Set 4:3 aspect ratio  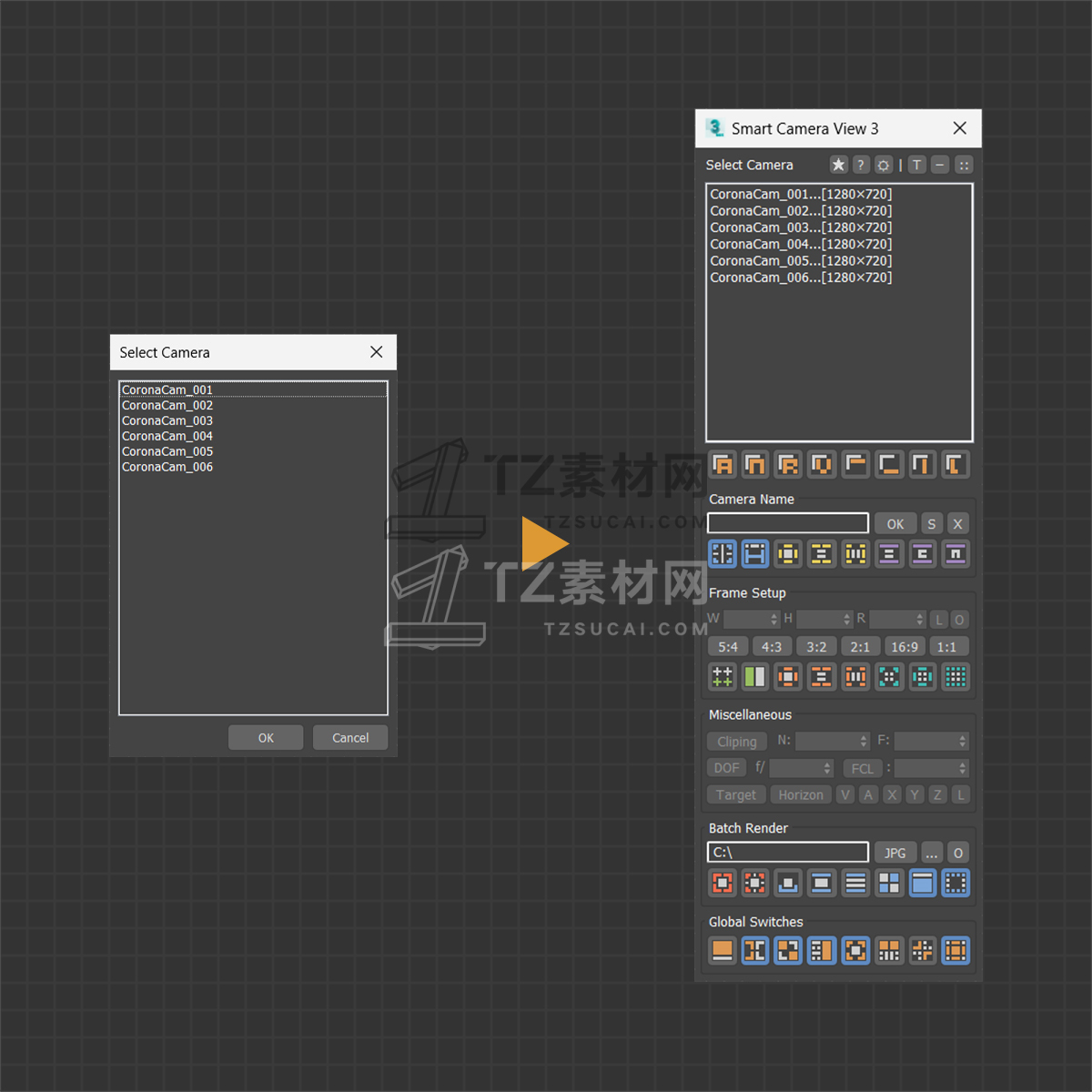[x=772, y=647]
